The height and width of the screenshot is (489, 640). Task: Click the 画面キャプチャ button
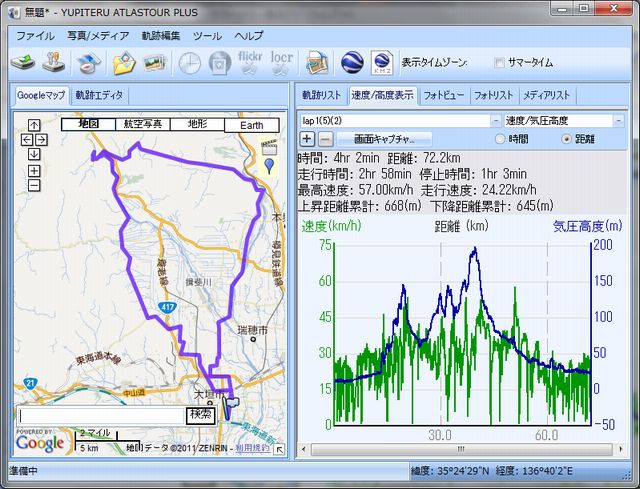click(384, 139)
